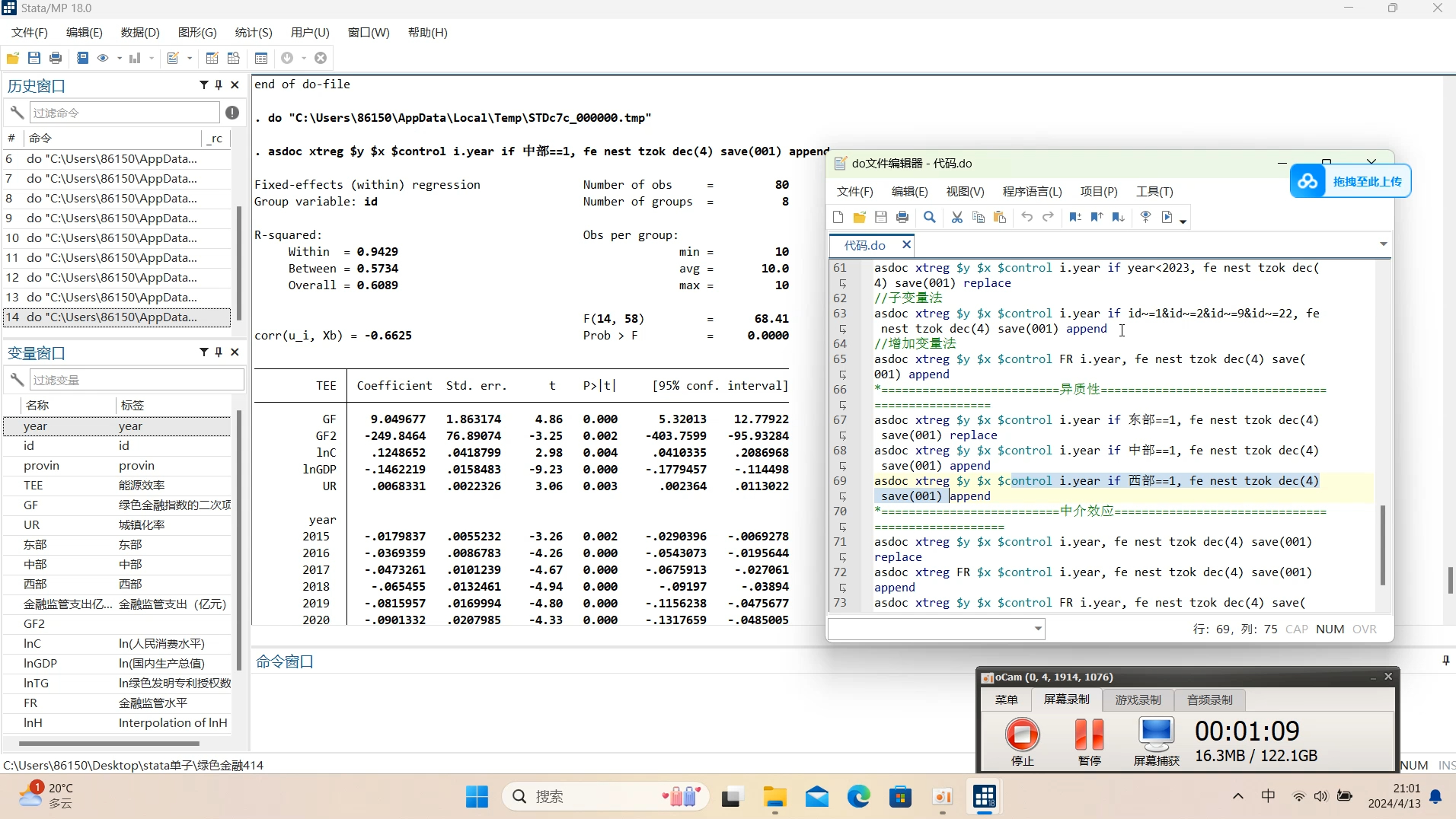Click the 过滤变量 filter input field
The image size is (1456, 819).
coord(136,379)
